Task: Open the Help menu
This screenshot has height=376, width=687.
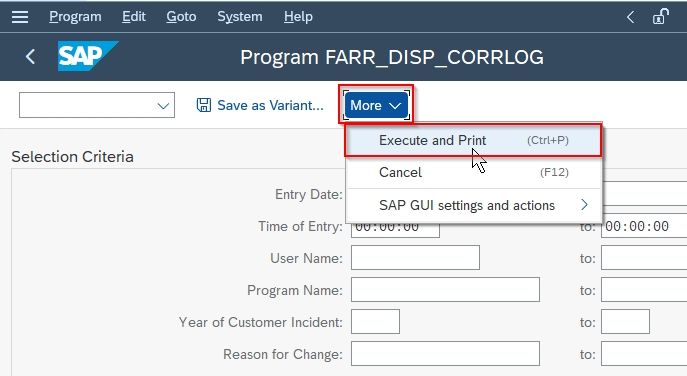Action: tap(298, 17)
